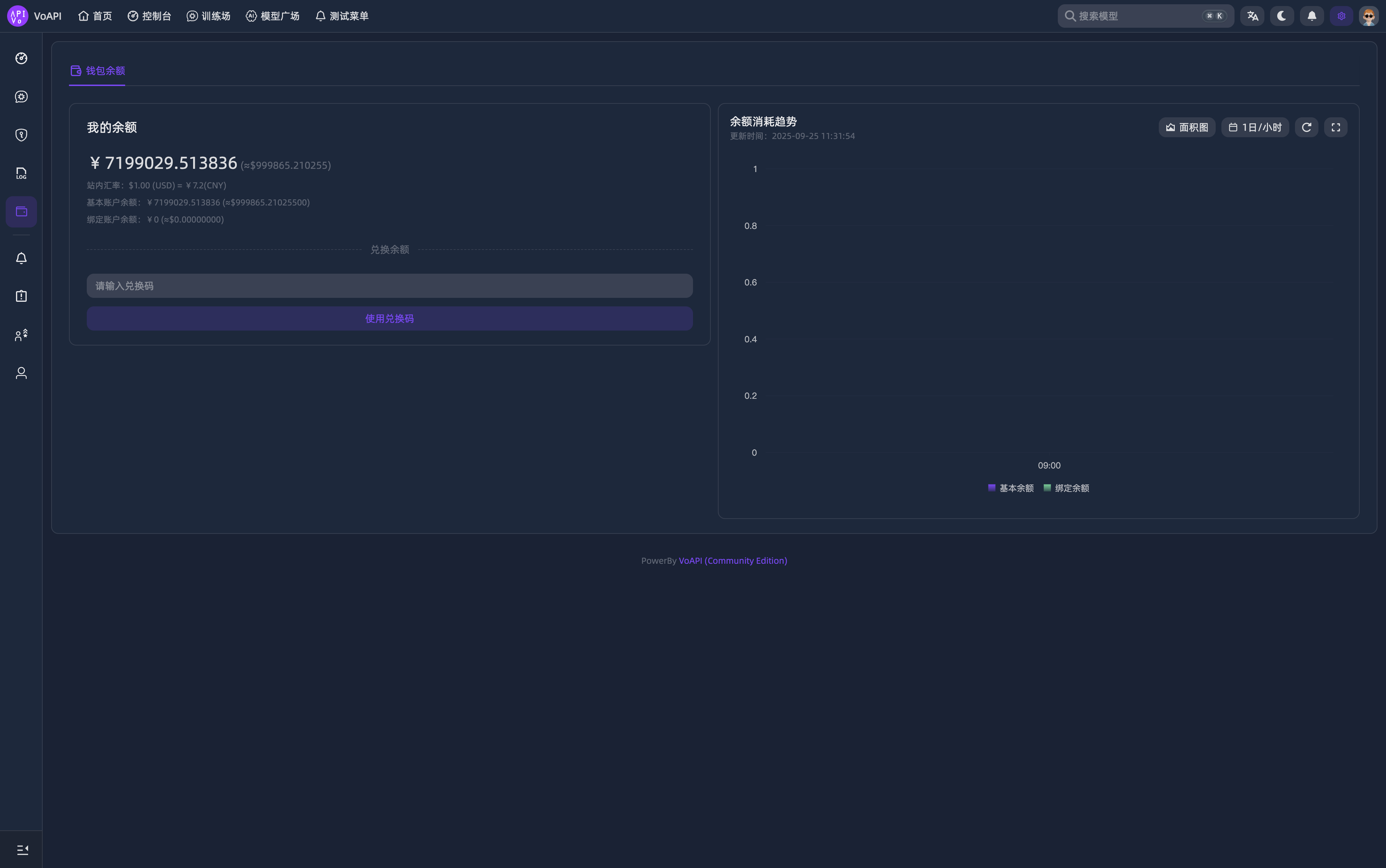This screenshot has height=868, width=1386.
Task: Open the bell notifications sidebar icon
Action: coord(21,258)
